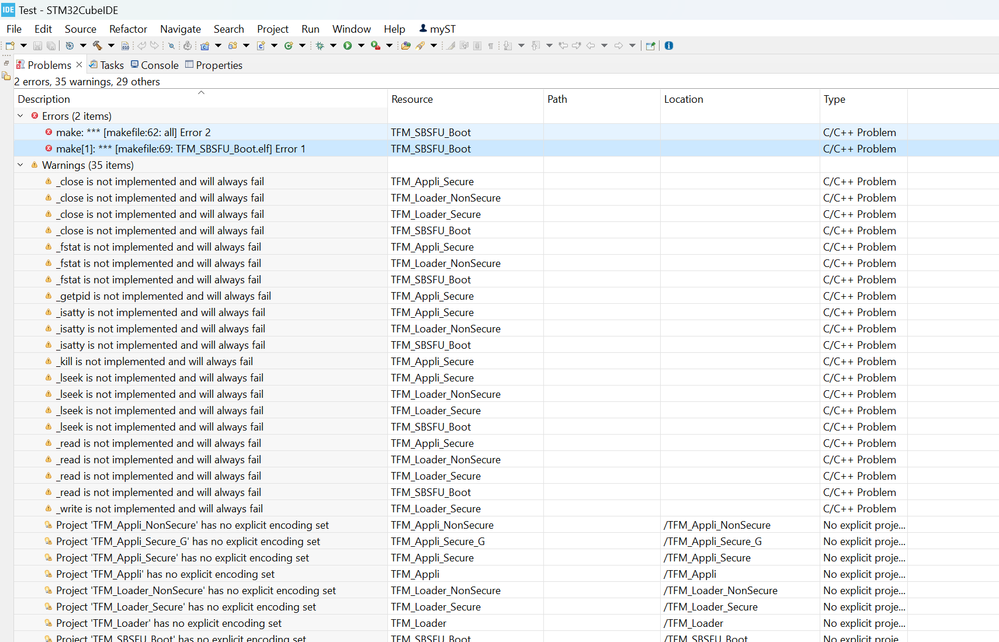Click the Run external tools icon
Screen dimensions: 999x642
375,46
